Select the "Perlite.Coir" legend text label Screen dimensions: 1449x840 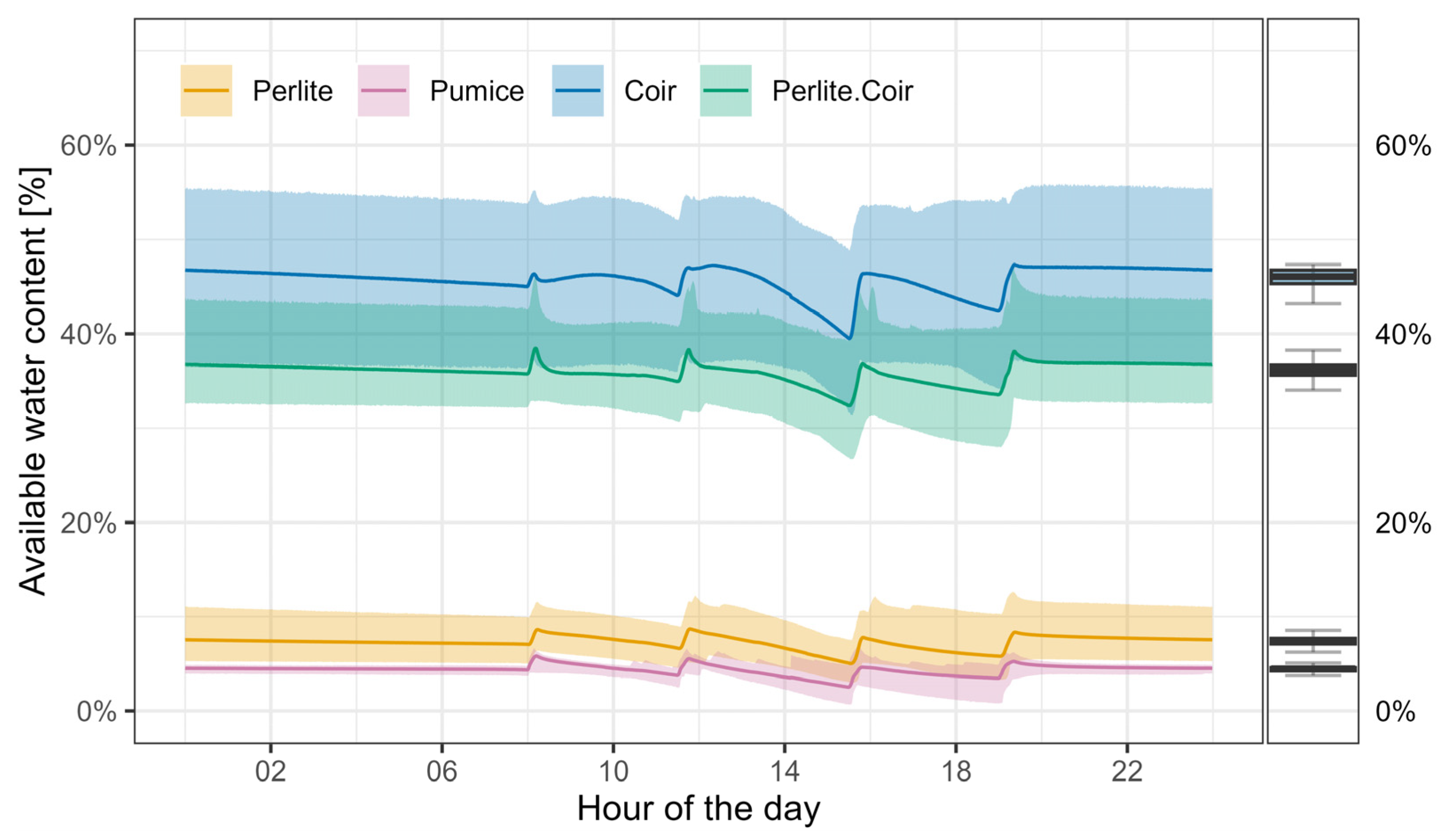click(x=842, y=91)
